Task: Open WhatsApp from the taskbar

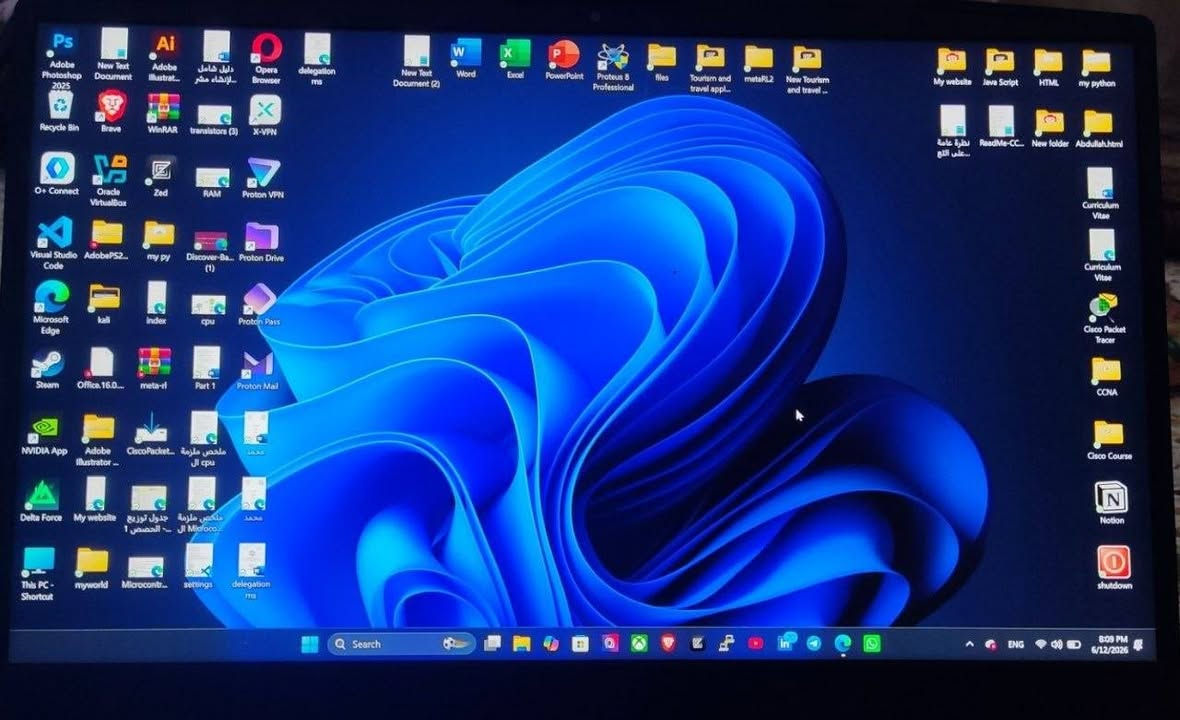Action: pos(872,643)
